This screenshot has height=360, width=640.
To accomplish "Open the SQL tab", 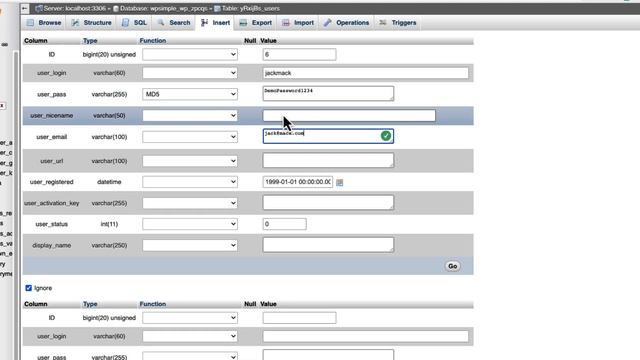I will coord(134,23).
